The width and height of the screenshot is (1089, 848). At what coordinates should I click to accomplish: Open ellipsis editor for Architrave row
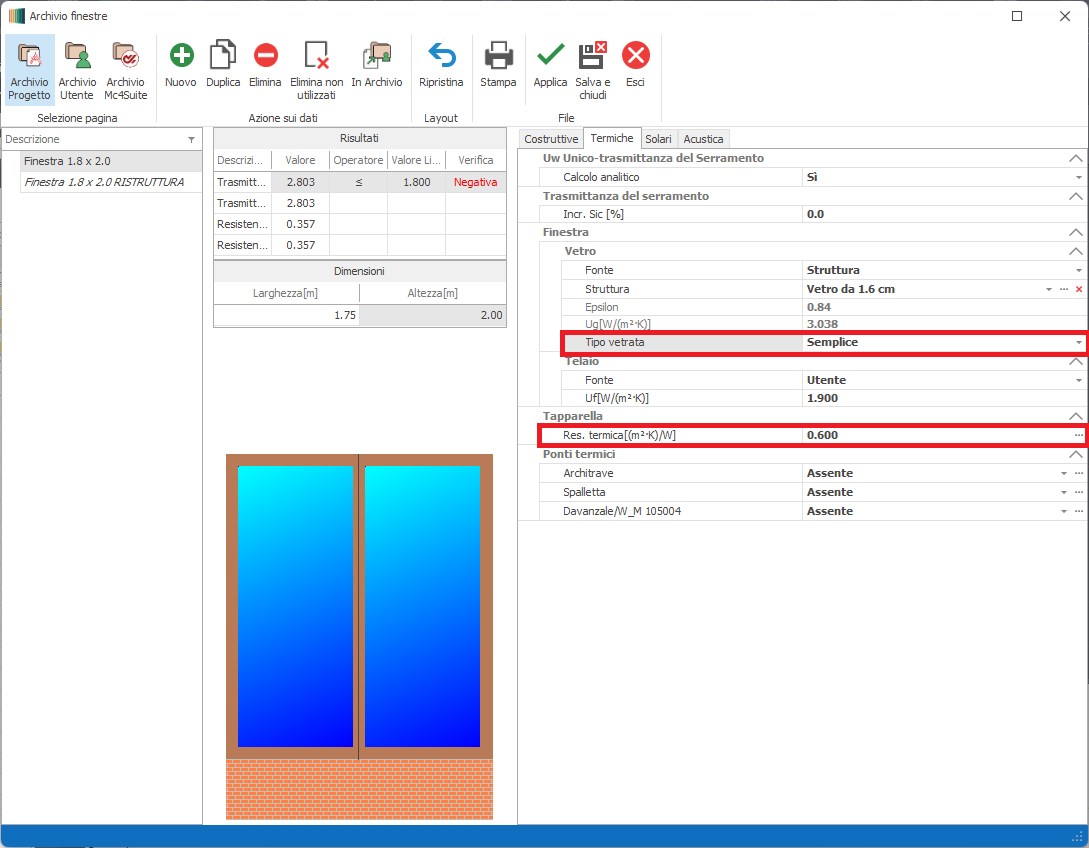[1079, 473]
